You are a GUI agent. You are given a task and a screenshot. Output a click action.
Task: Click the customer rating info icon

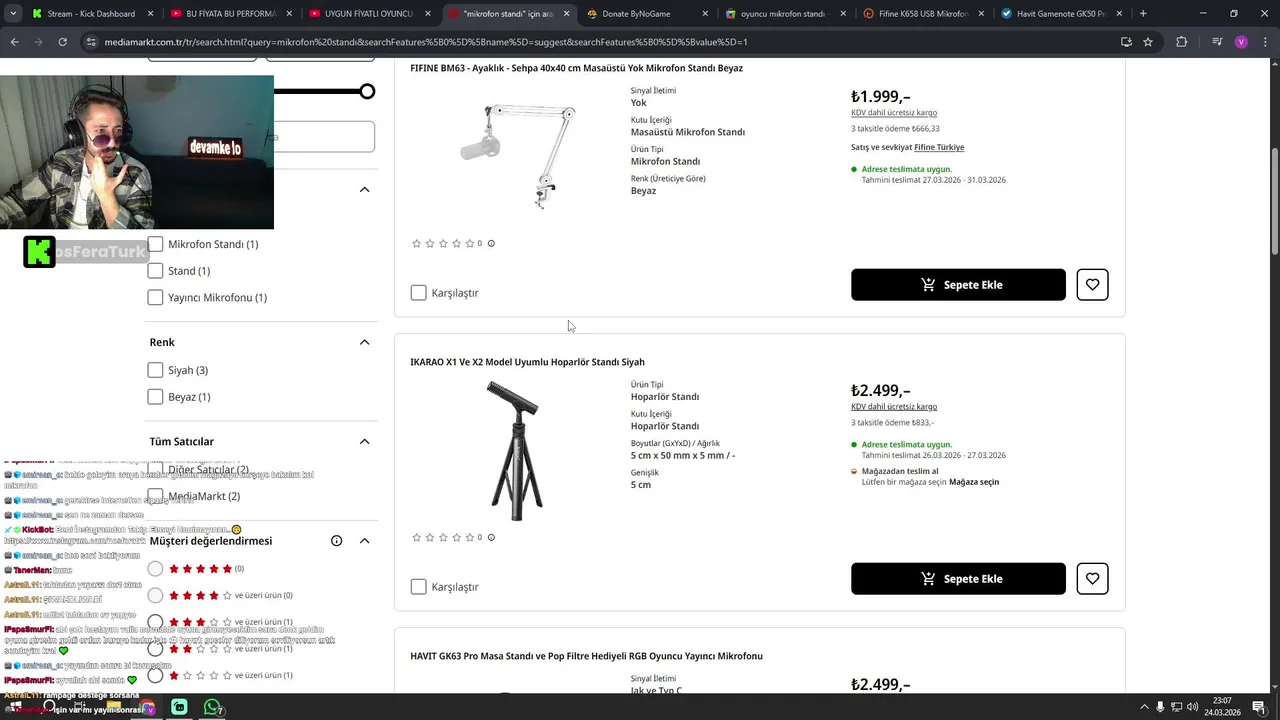click(x=337, y=541)
